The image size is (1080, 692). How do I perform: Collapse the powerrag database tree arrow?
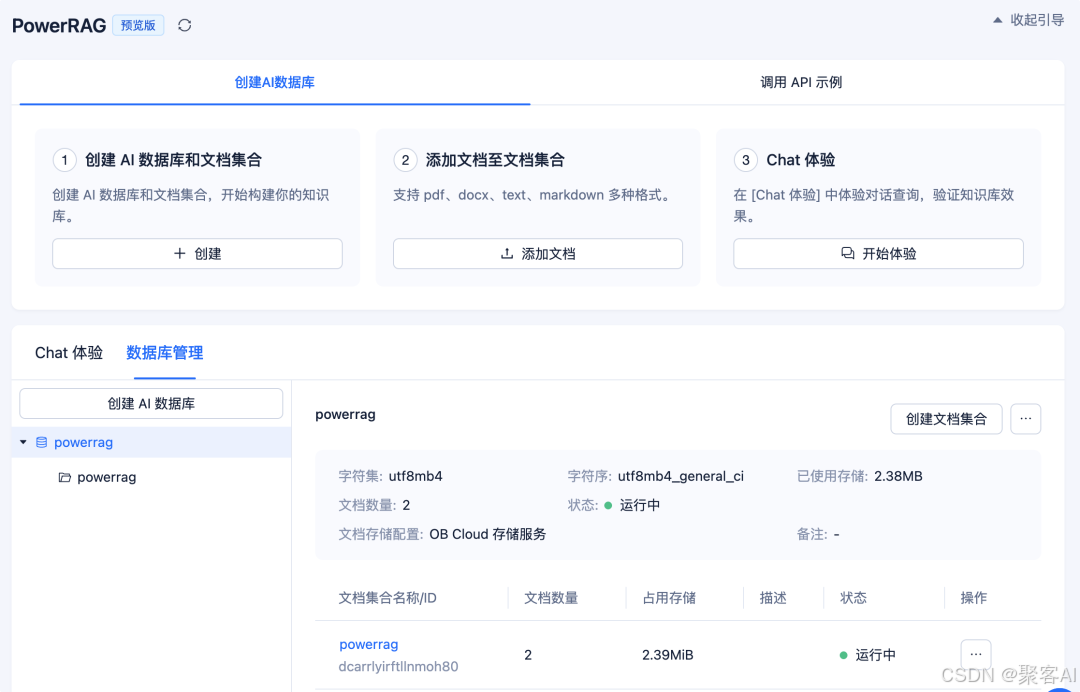click(23, 442)
